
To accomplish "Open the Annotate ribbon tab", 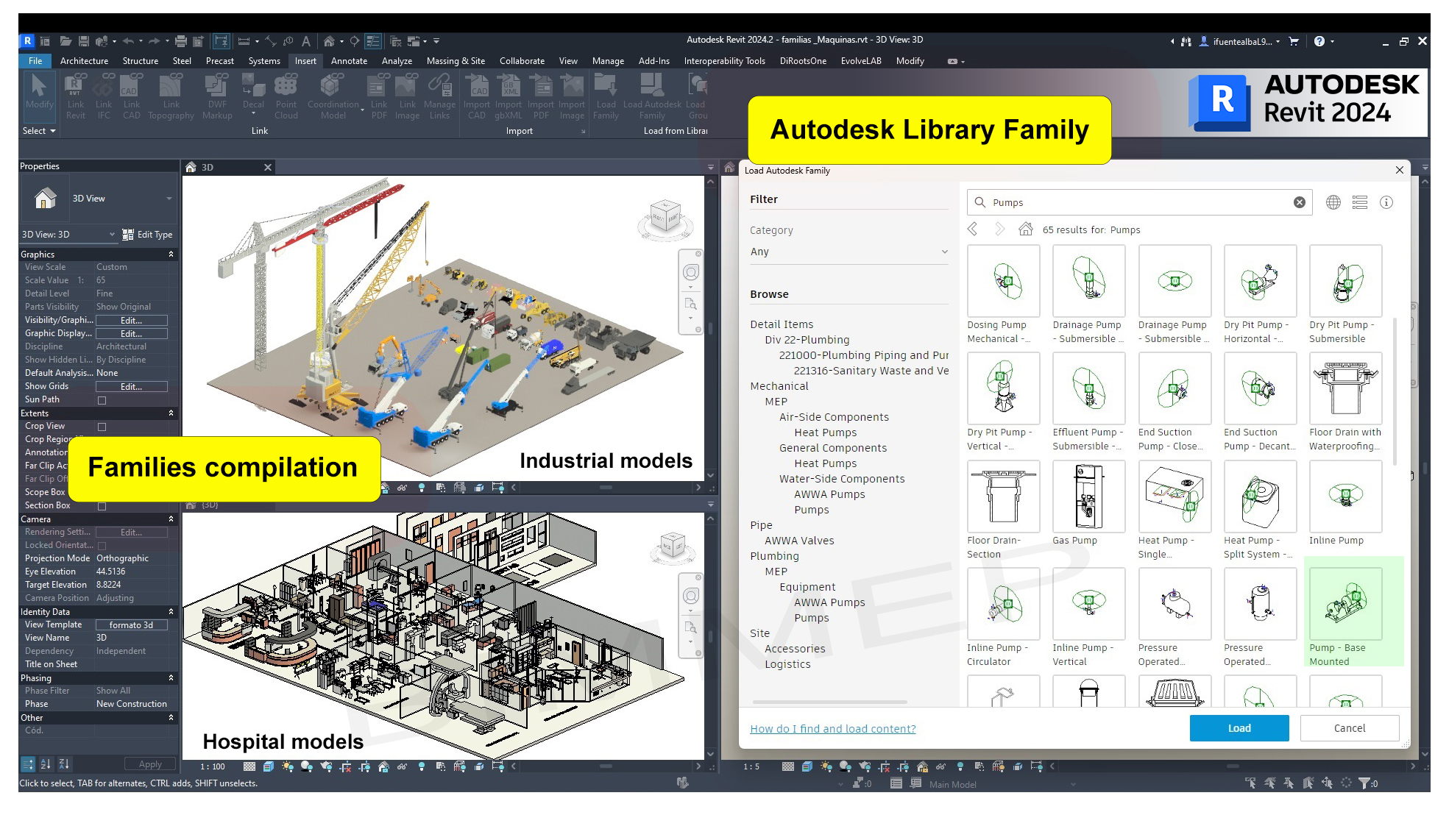I will coord(349,61).
